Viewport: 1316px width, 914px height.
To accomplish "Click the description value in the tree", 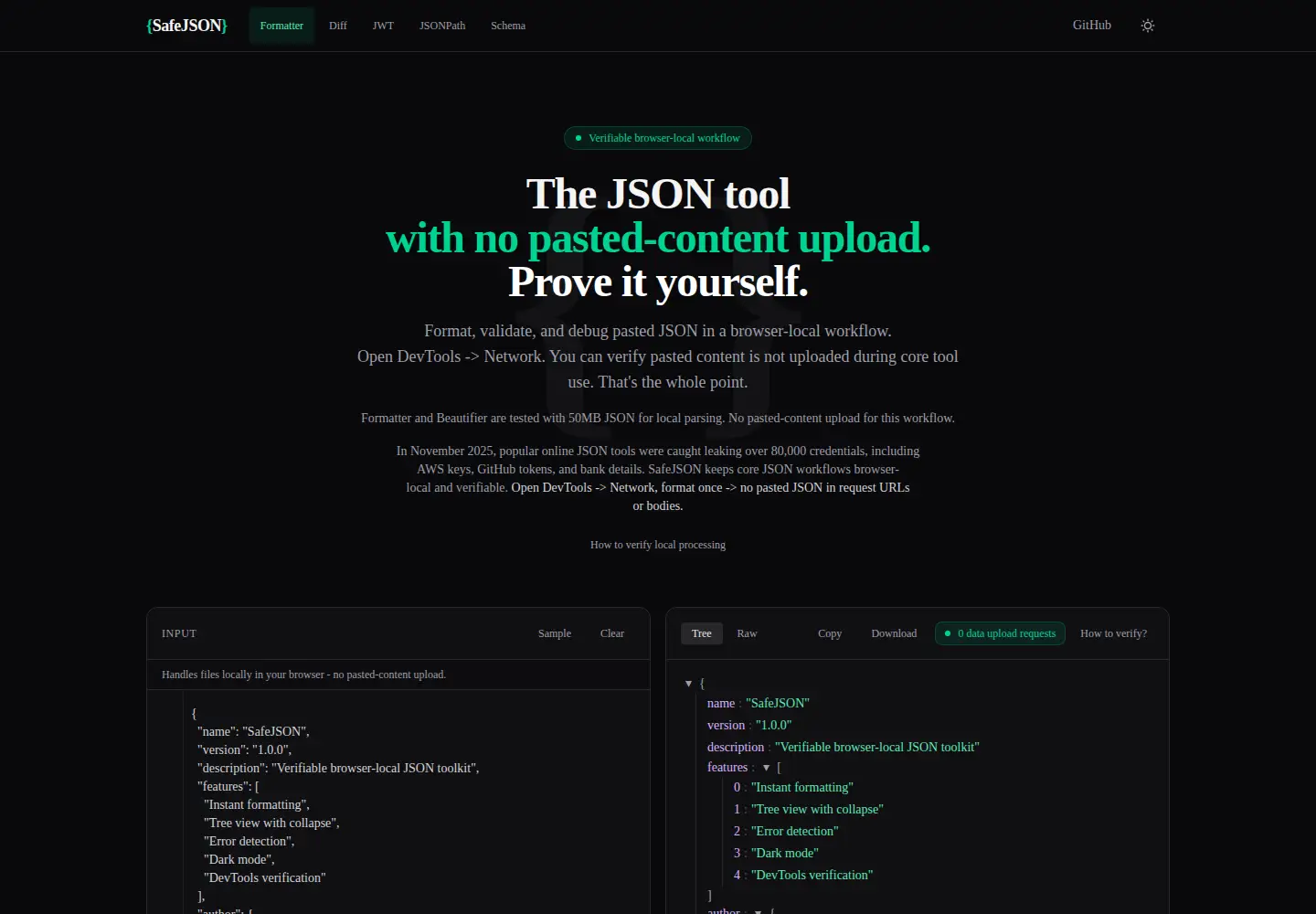I will tap(877, 747).
